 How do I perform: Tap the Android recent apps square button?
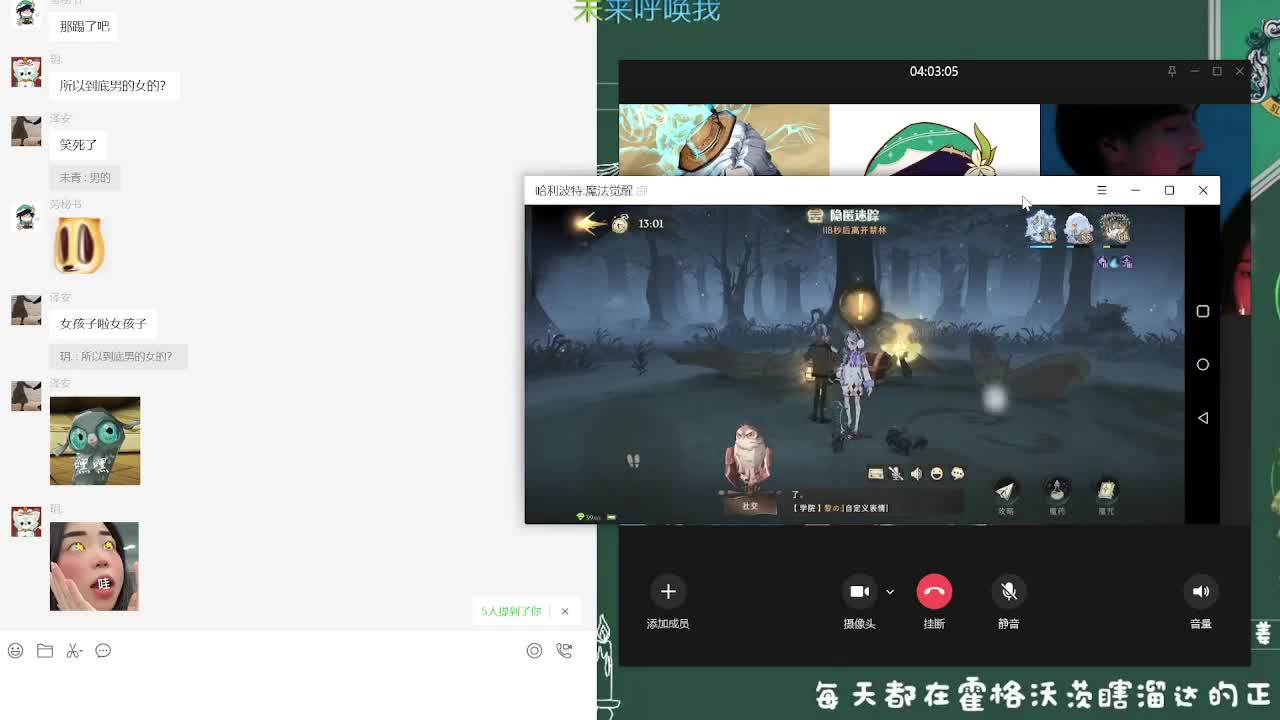(1203, 311)
